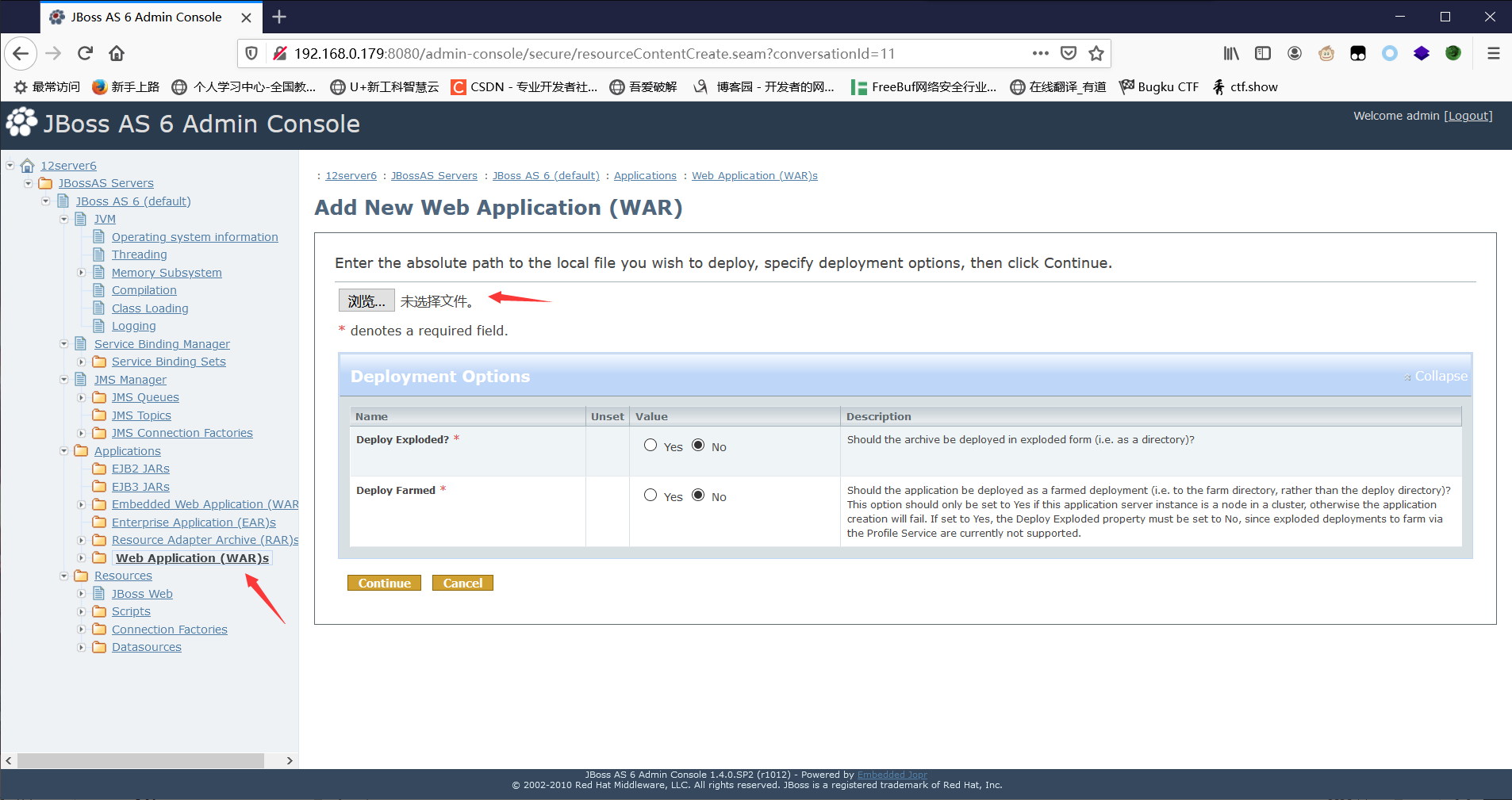Click the JMS Queues folder icon
Viewport: 1512px width, 800px height.
pyautogui.click(x=99, y=397)
